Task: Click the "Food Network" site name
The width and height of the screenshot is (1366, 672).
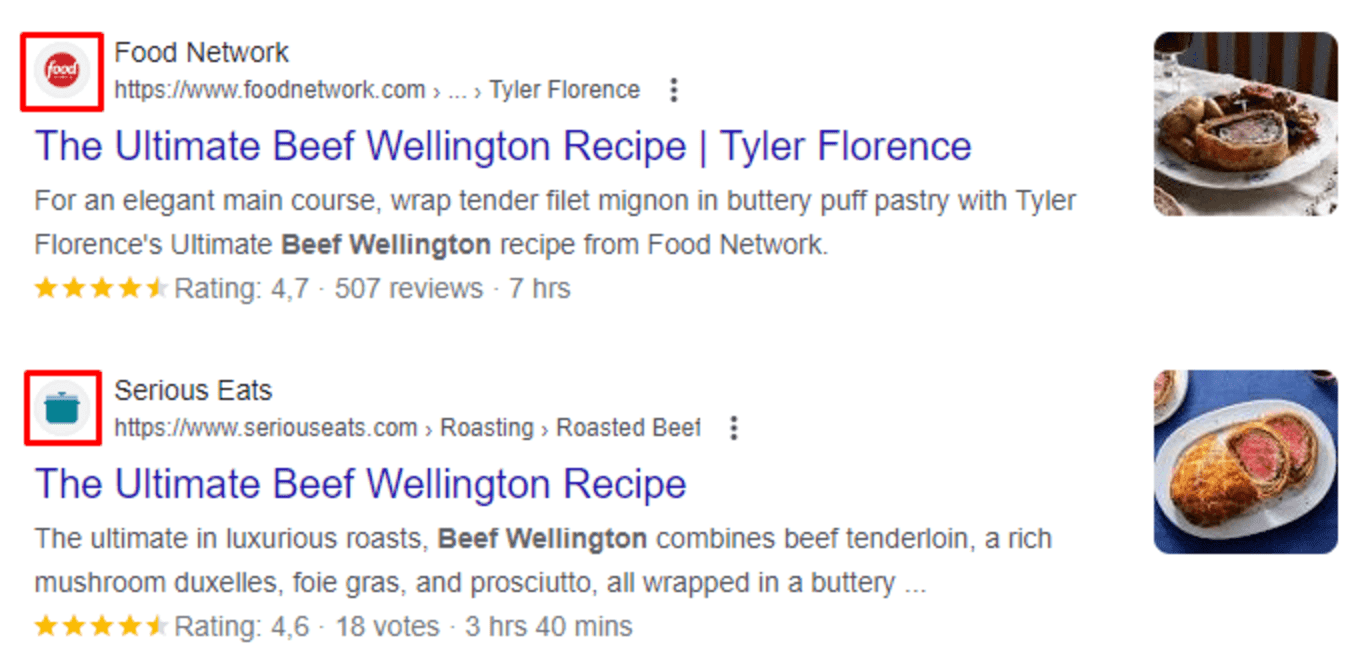Action: (201, 52)
